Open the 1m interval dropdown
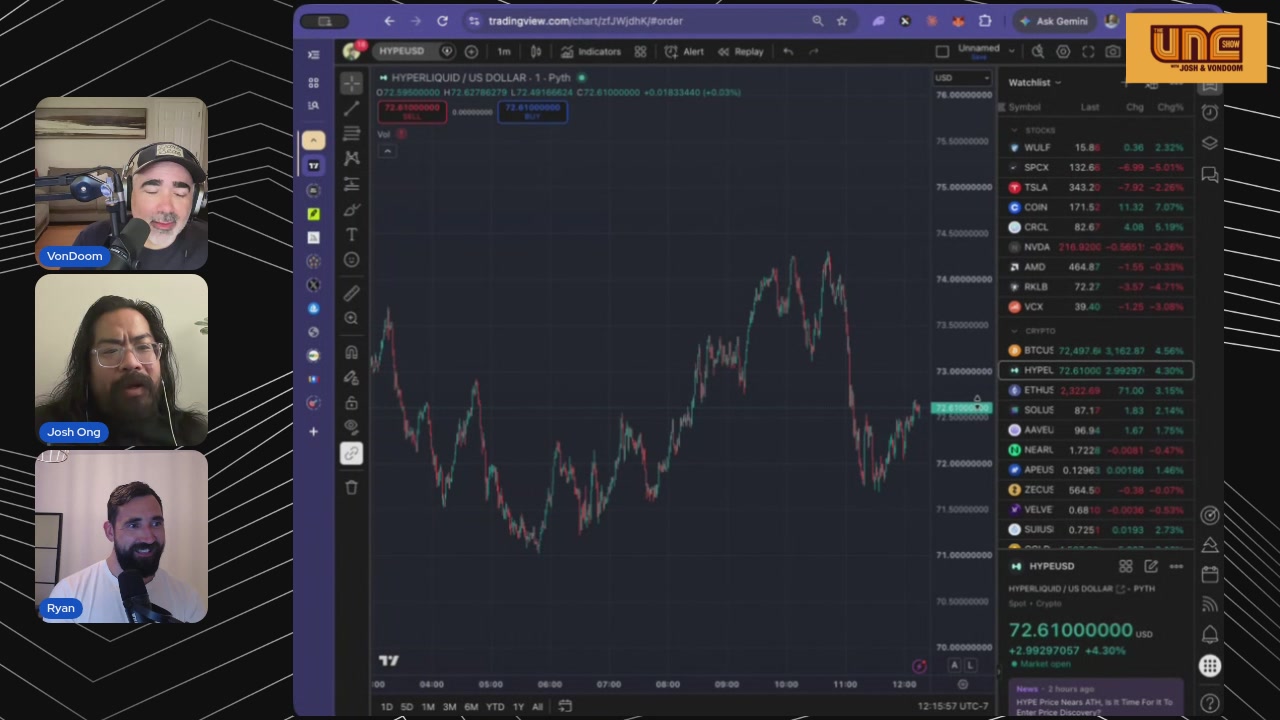The height and width of the screenshot is (720, 1280). point(504,51)
